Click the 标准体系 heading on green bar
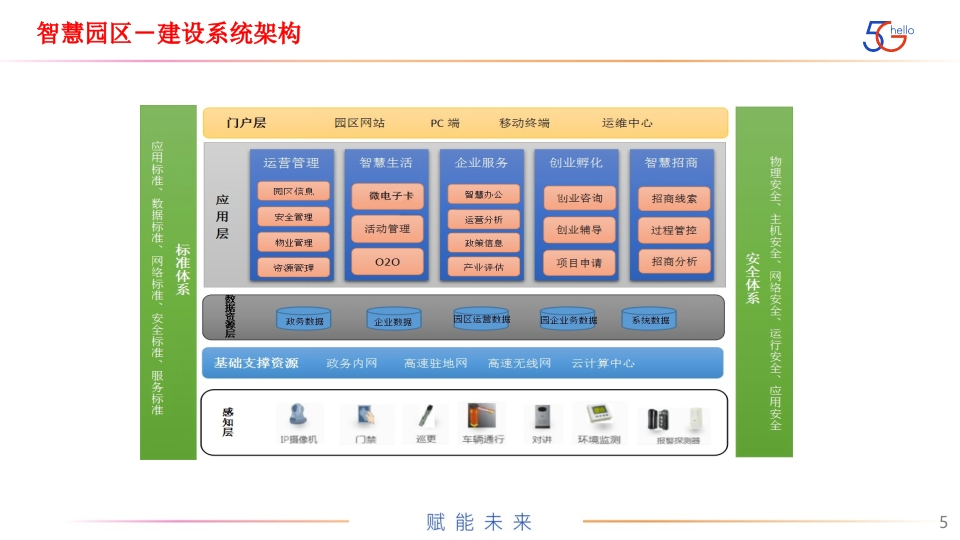This screenshot has height=540, width=960. click(x=182, y=269)
